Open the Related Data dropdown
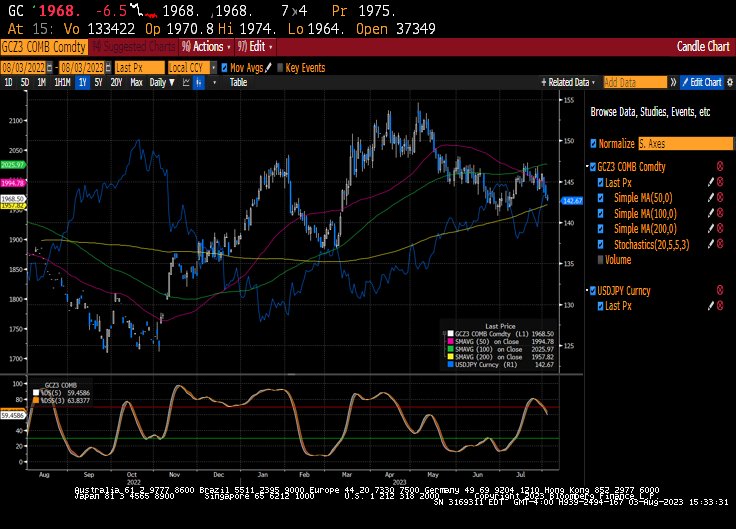The image size is (736, 529). [x=568, y=82]
